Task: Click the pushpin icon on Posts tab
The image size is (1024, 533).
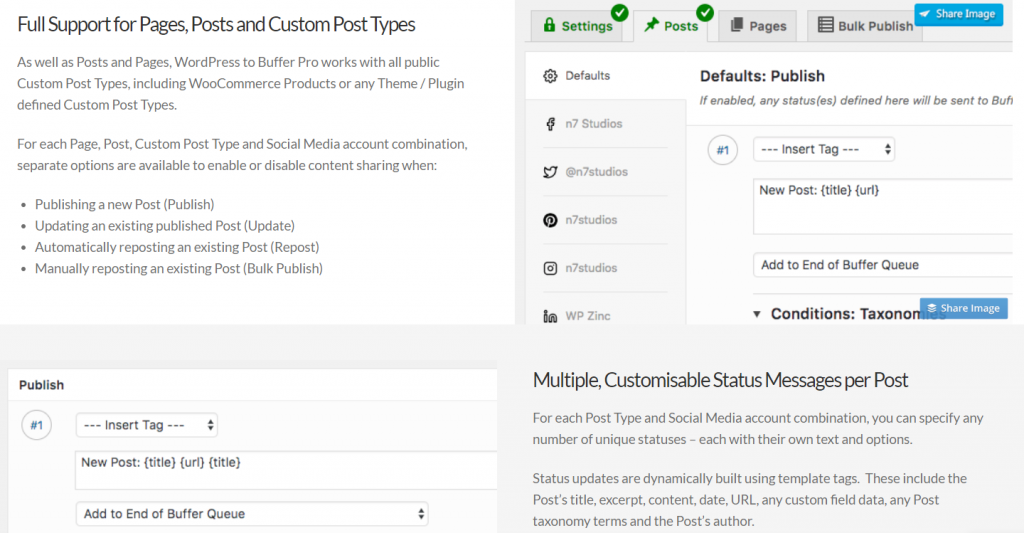Action: (651, 25)
